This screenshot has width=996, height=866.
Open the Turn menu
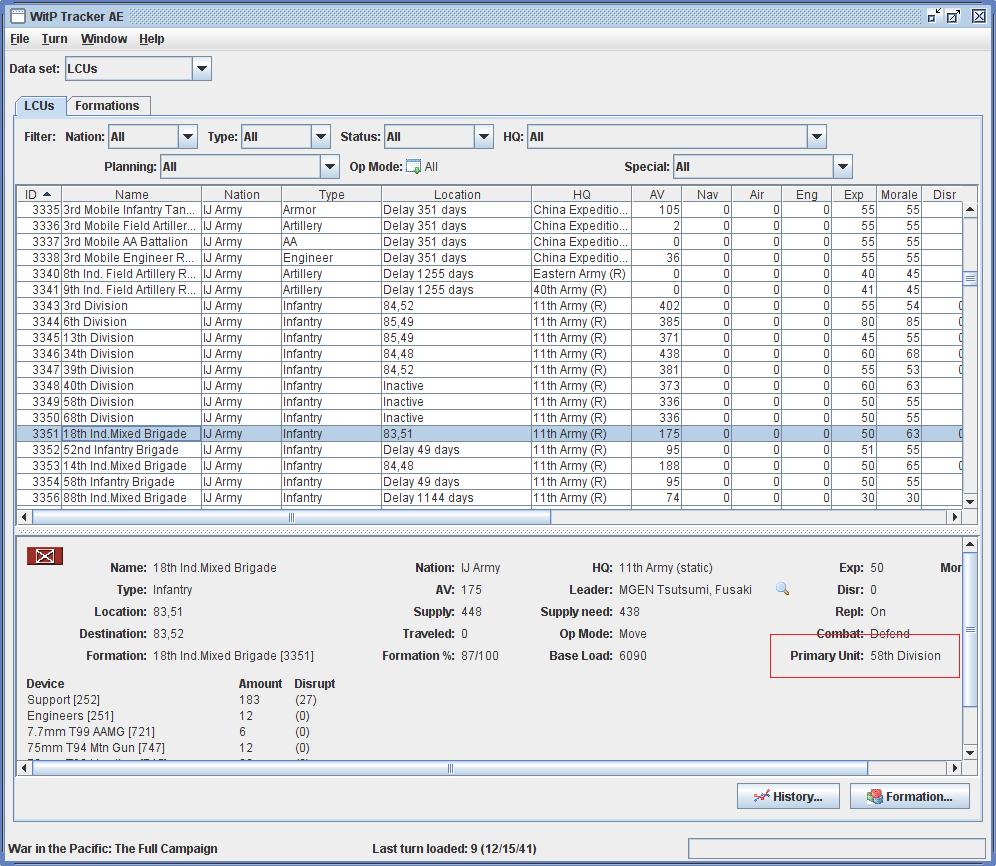pyautogui.click(x=55, y=39)
